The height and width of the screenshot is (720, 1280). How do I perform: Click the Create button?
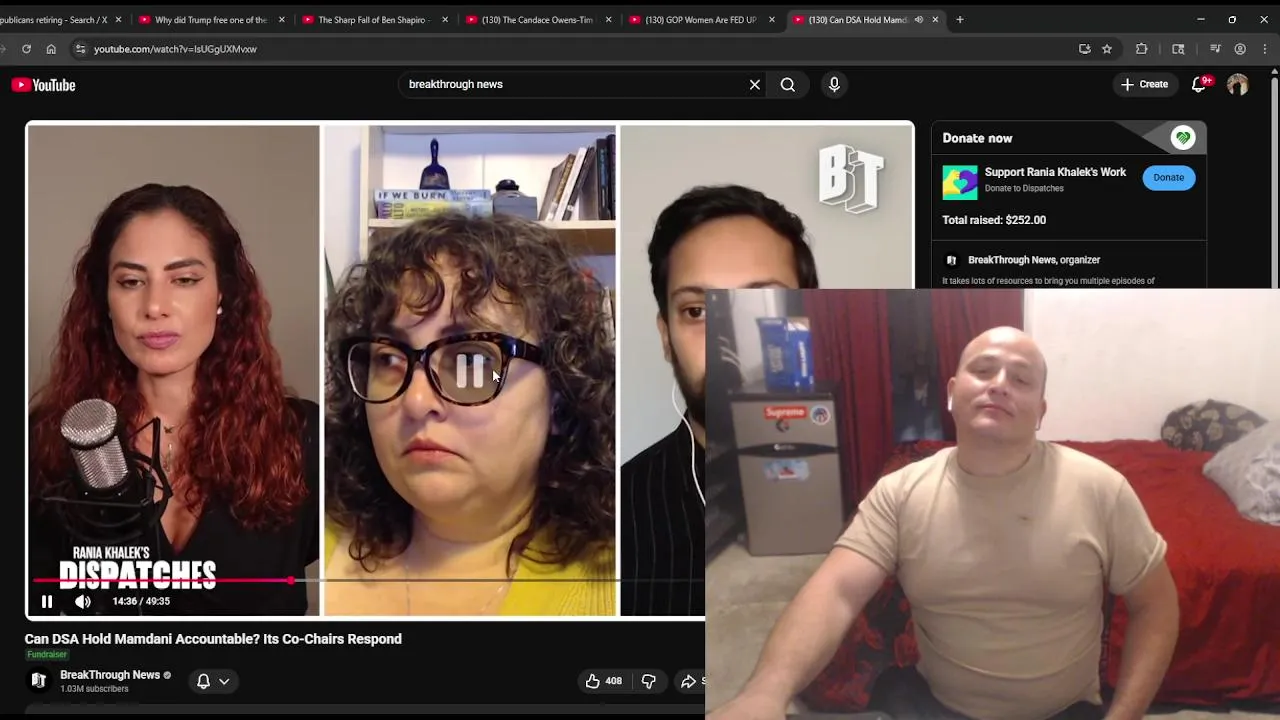click(x=1144, y=85)
